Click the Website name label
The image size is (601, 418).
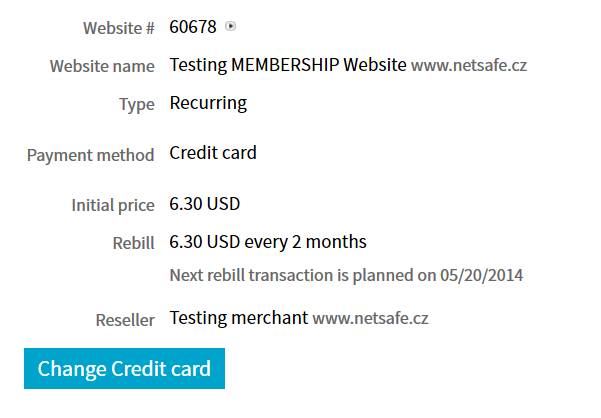[102, 66]
